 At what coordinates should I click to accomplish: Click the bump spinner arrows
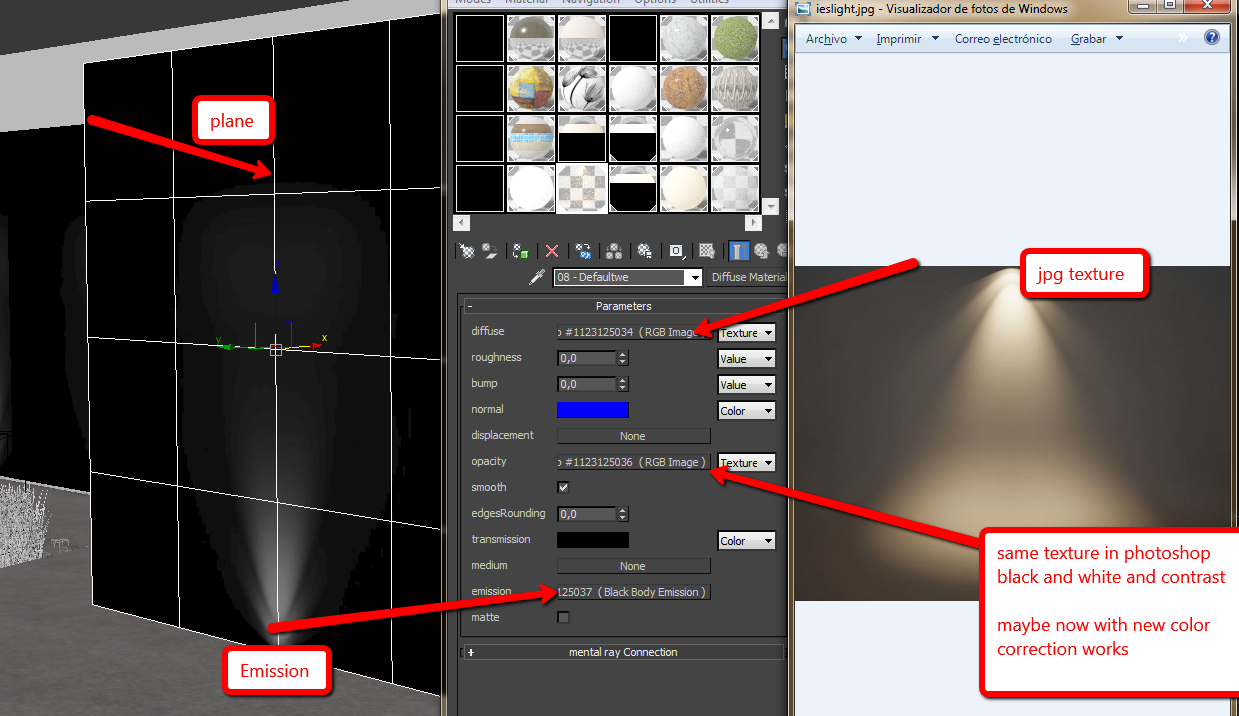point(623,383)
